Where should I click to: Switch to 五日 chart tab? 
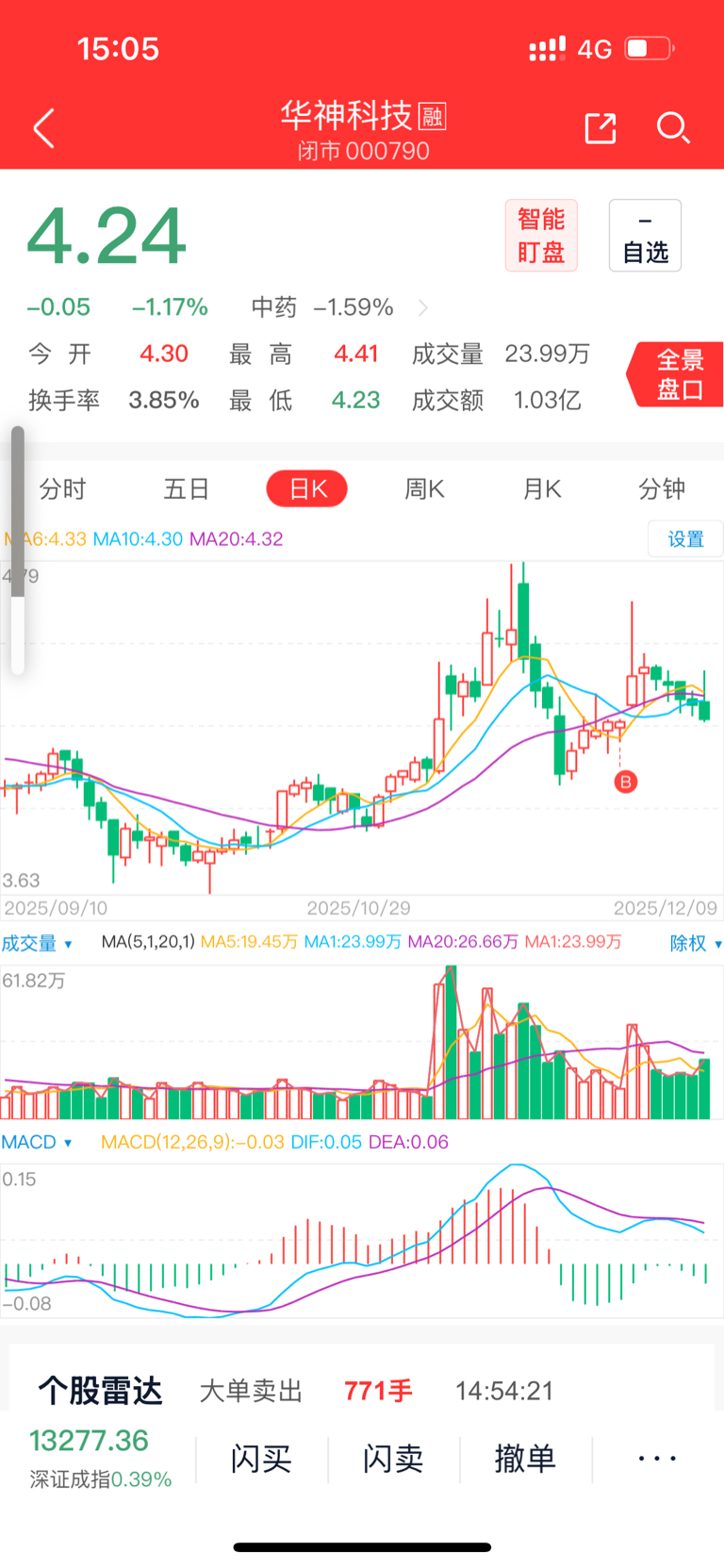pos(187,488)
